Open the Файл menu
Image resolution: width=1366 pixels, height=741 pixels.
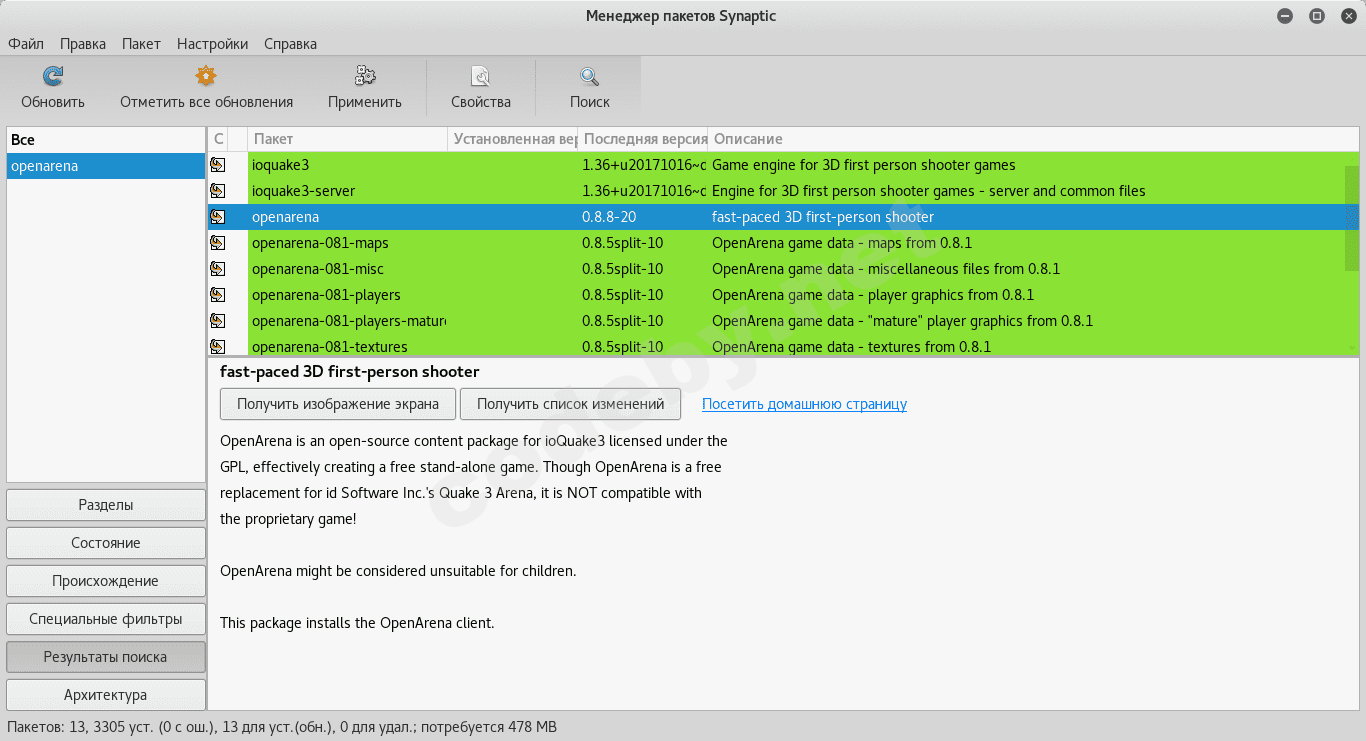pos(26,44)
